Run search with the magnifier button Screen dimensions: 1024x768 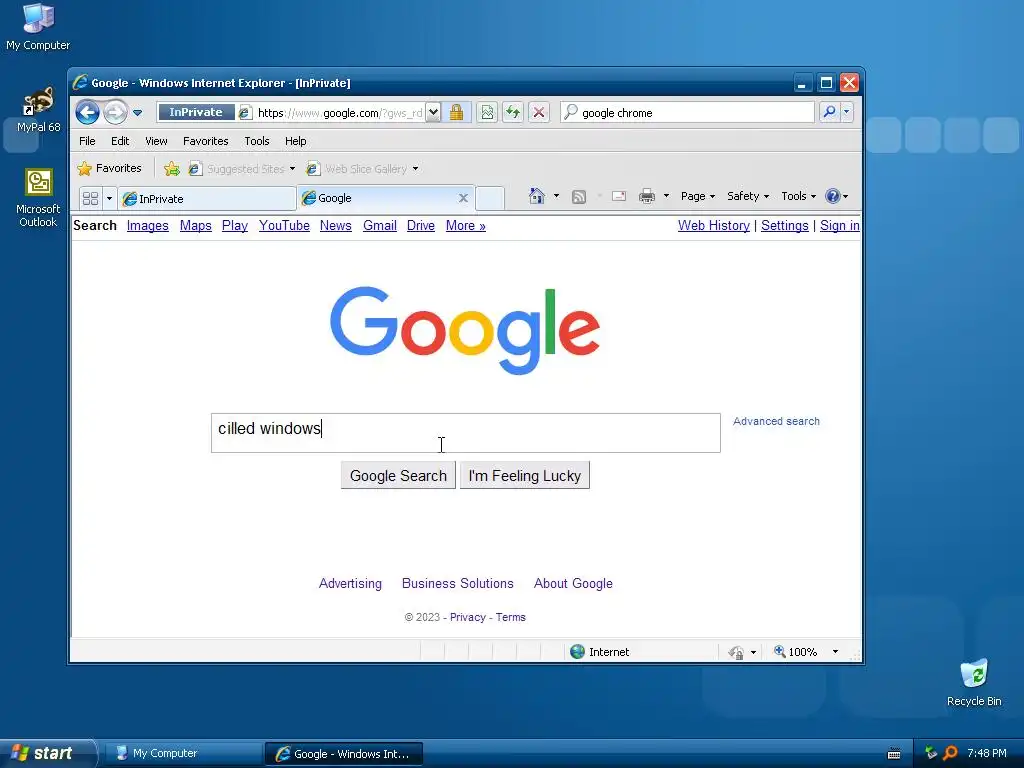(829, 112)
